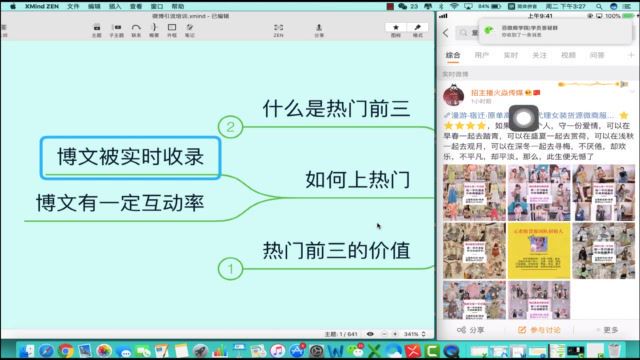
Task: Collapse branch using circle numbered 2
Action: coord(230,127)
